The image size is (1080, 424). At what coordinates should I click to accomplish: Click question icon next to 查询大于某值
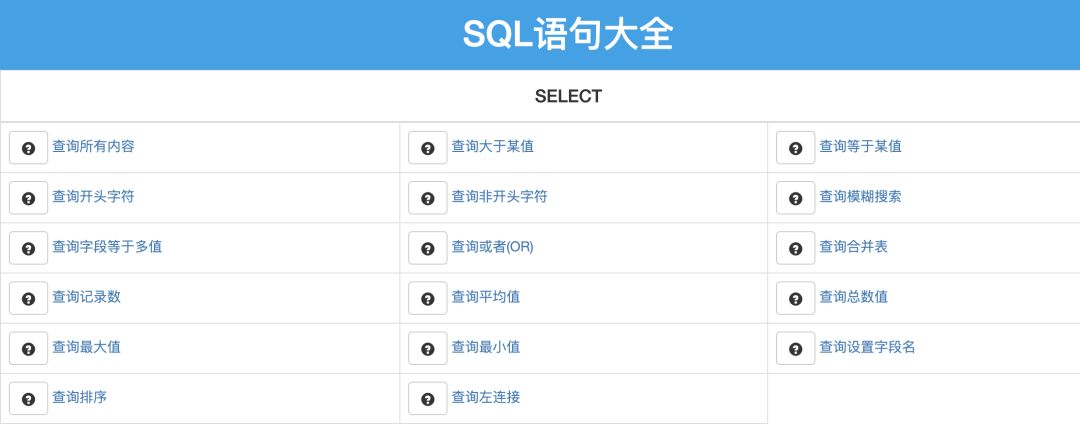428,148
